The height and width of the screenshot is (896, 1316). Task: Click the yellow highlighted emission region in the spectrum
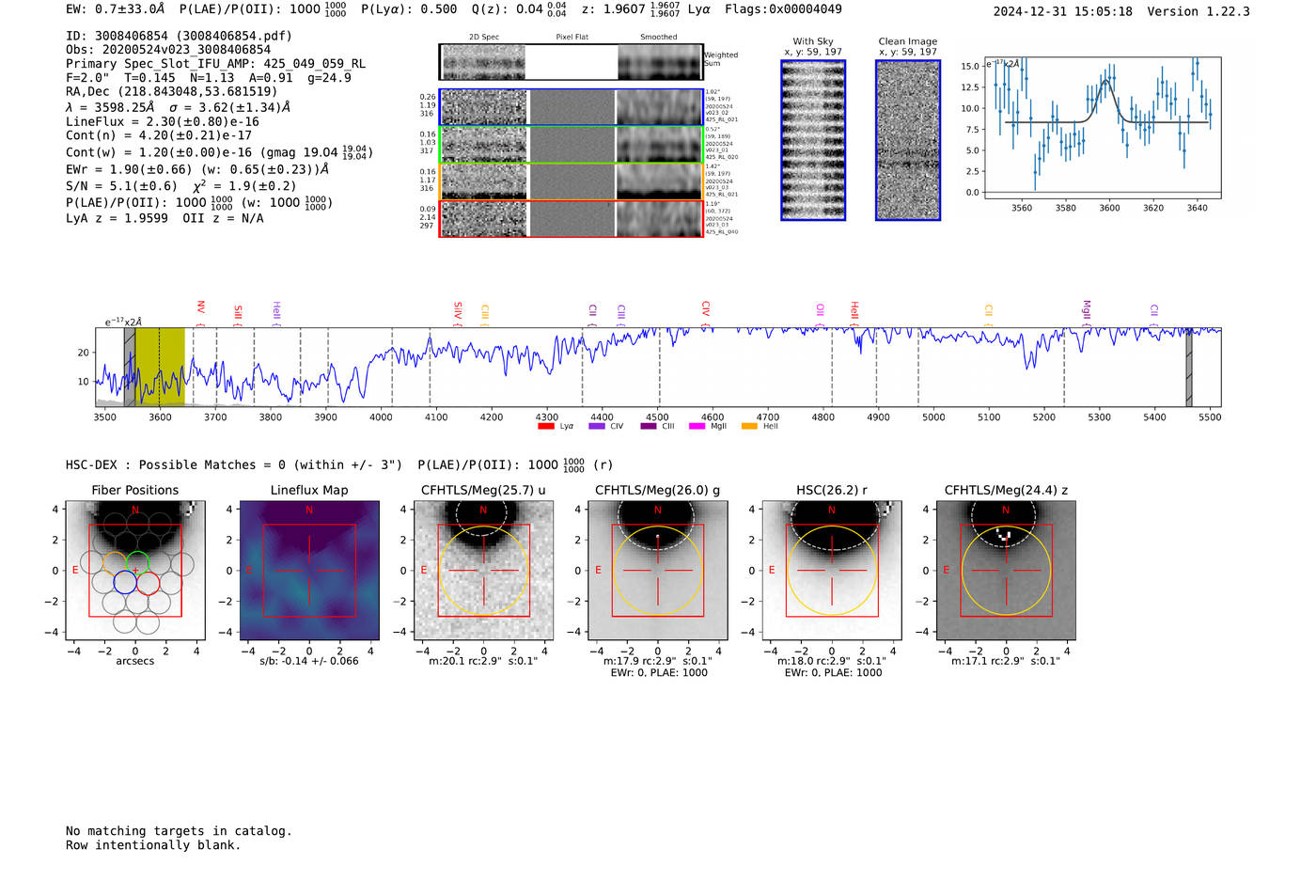pos(160,367)
